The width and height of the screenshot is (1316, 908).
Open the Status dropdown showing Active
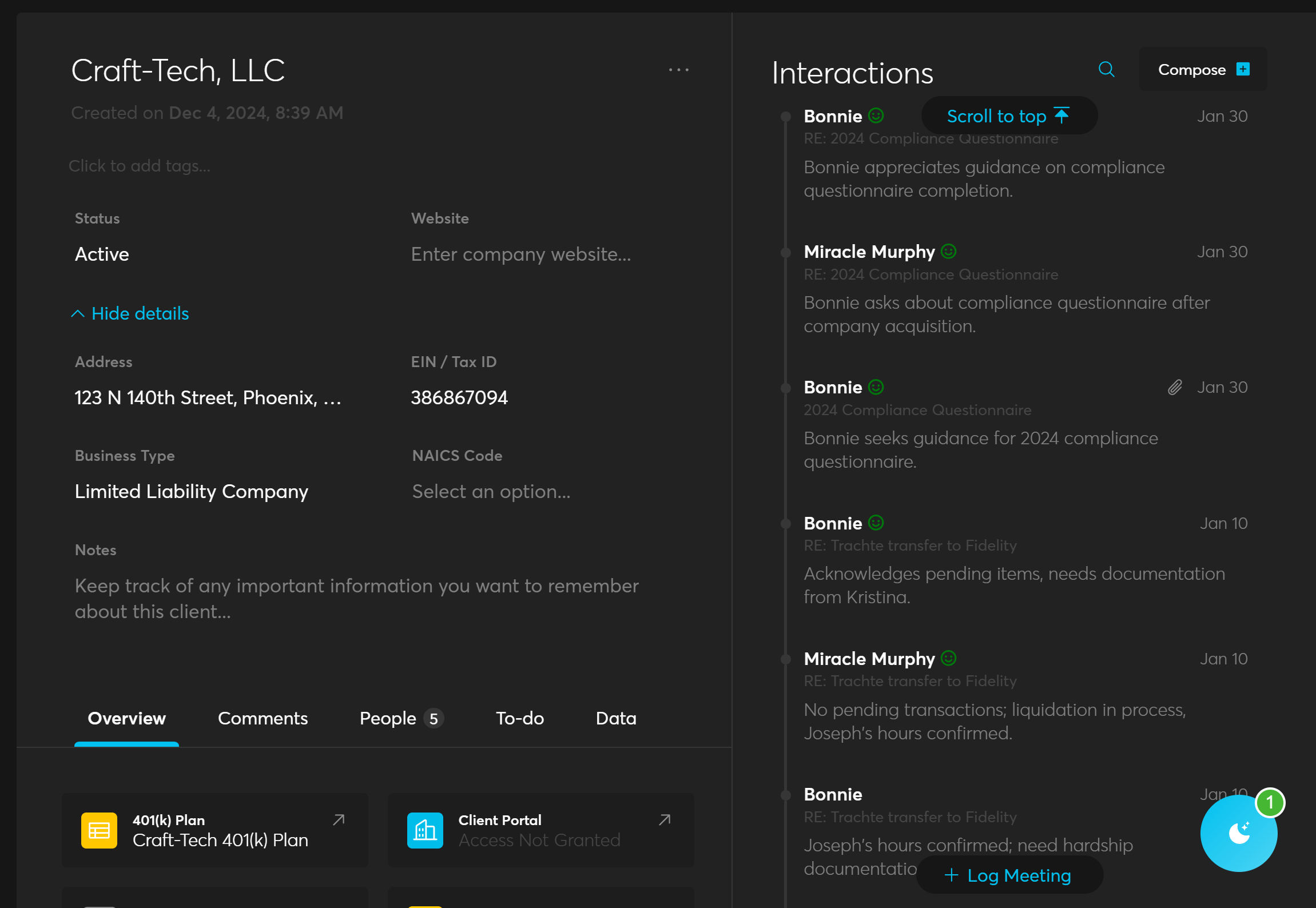pos(102,254)
